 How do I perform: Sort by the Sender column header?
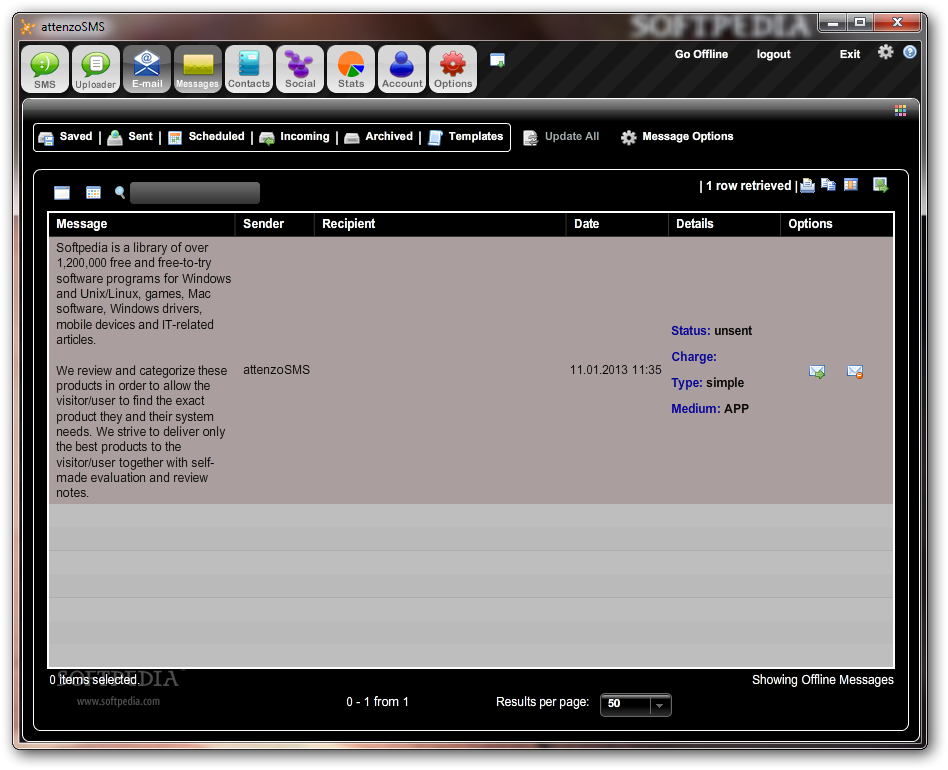coord(274,224)
